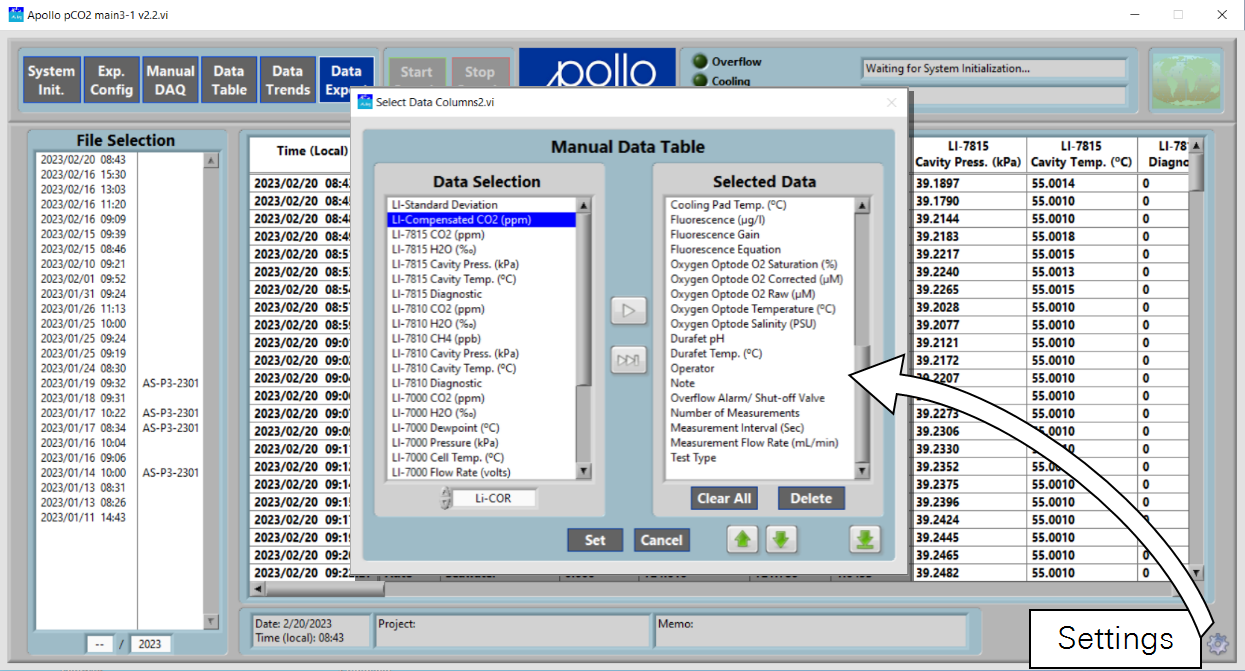Viewport: 1245px width, 671px height.
Task: Open the Data Trends tab
Action: pos(288,80)
